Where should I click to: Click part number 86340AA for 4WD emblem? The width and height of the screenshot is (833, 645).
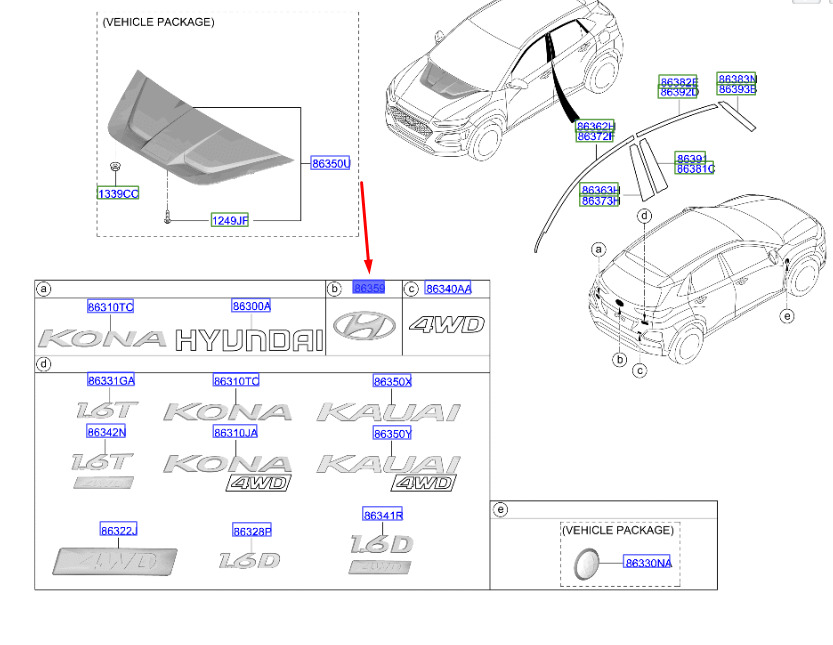448,288
